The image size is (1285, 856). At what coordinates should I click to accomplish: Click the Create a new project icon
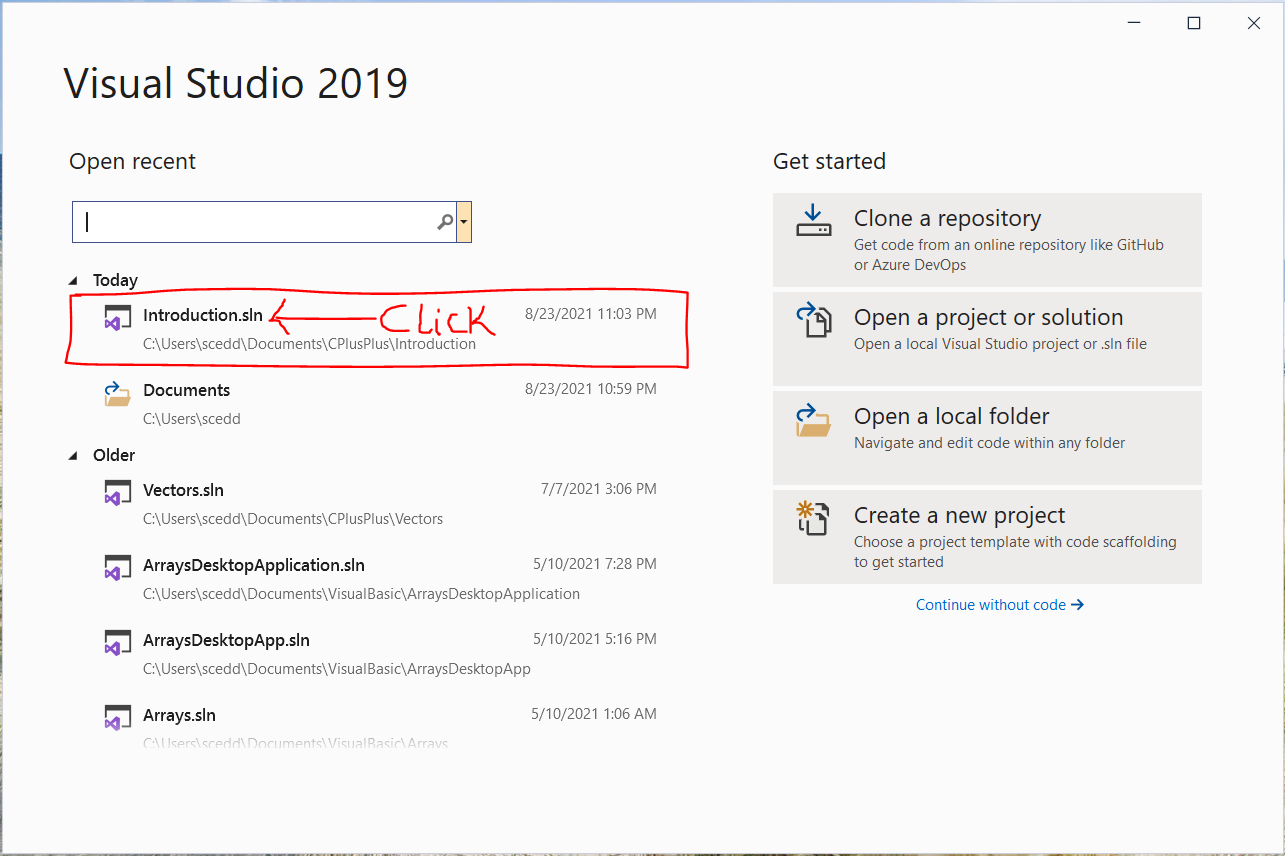pyautogui.click(x=813, y=518)
